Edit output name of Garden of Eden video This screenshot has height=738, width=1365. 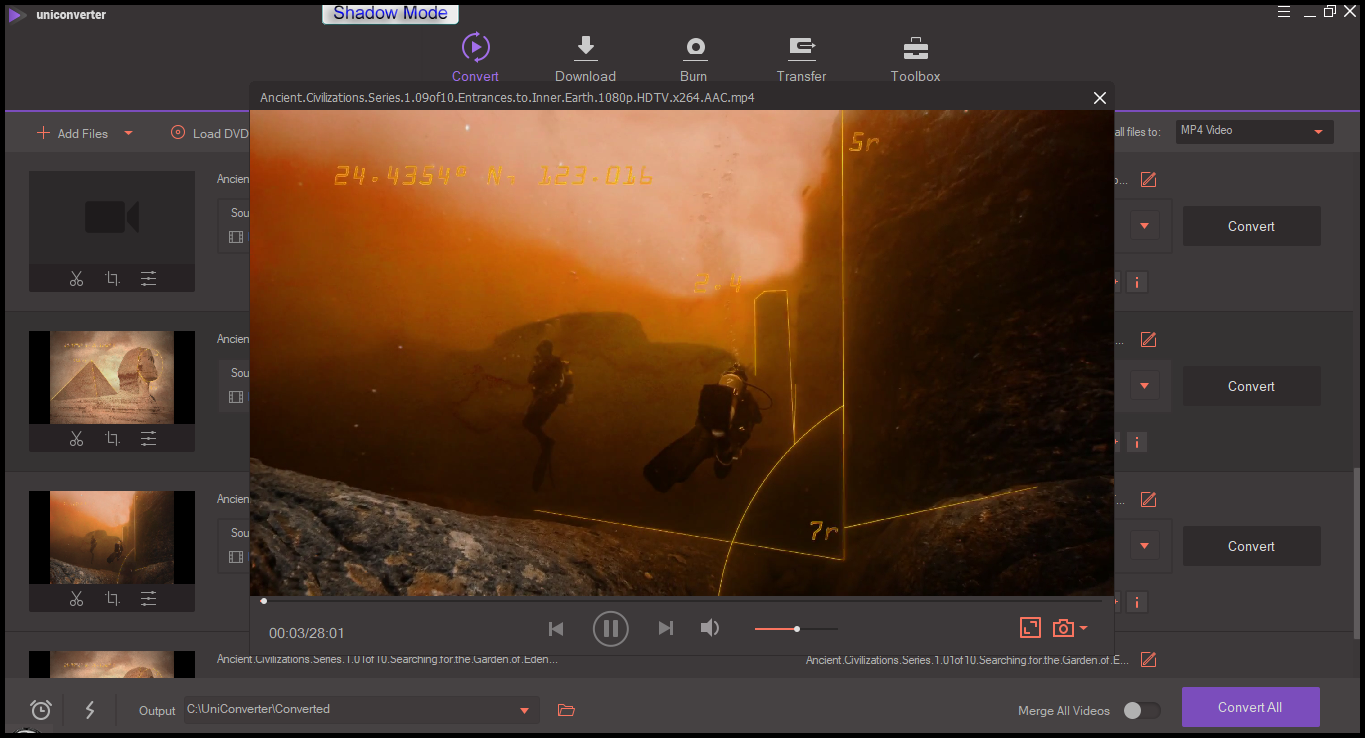click(x=1148, y=660)
